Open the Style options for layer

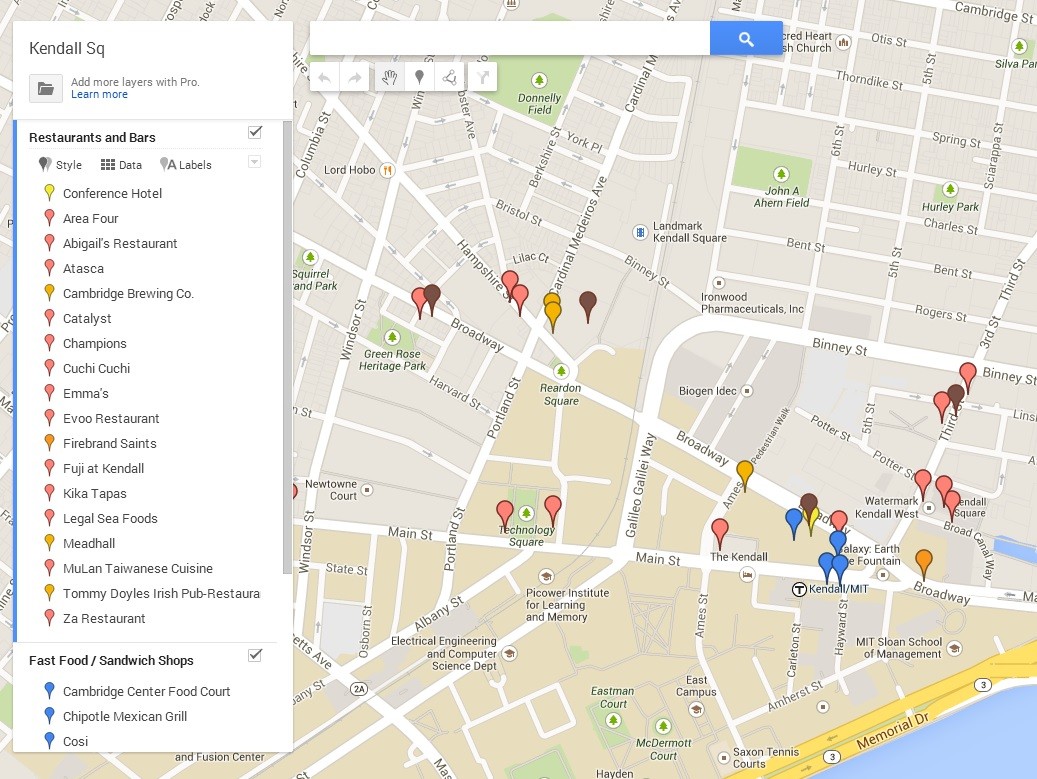60,165
